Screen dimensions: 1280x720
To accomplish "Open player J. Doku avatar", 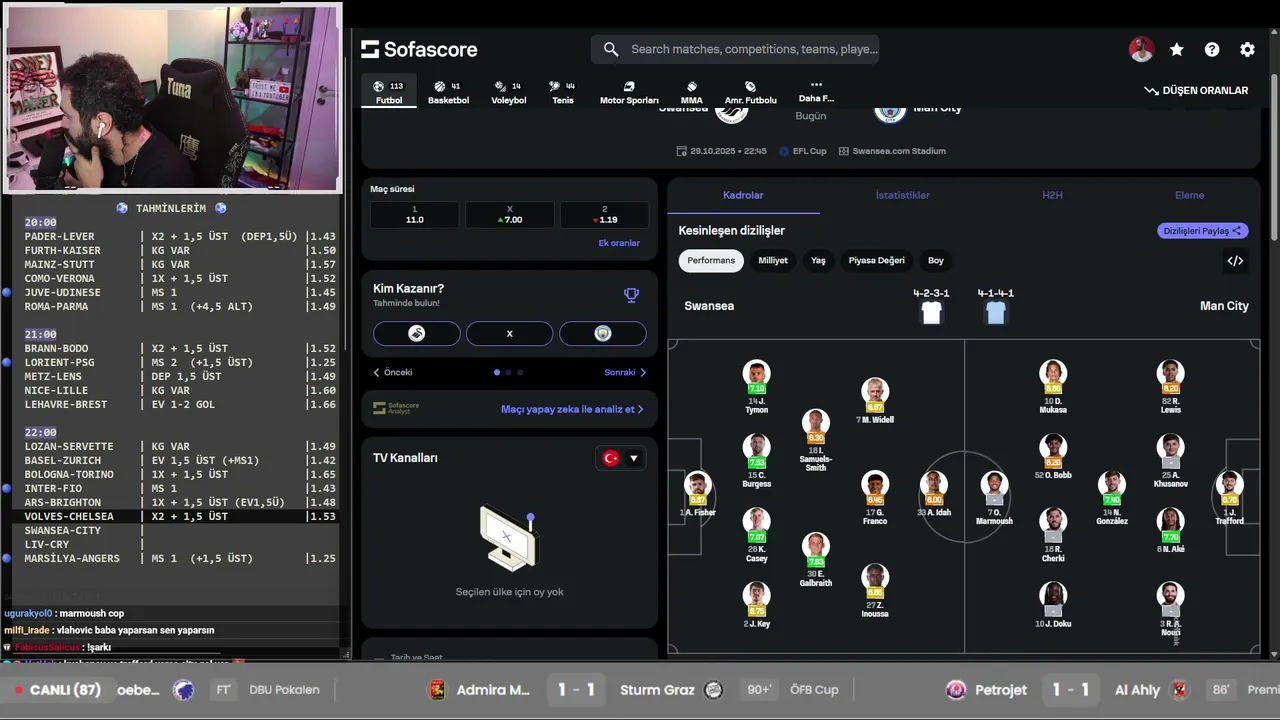I will point(1052,595).
